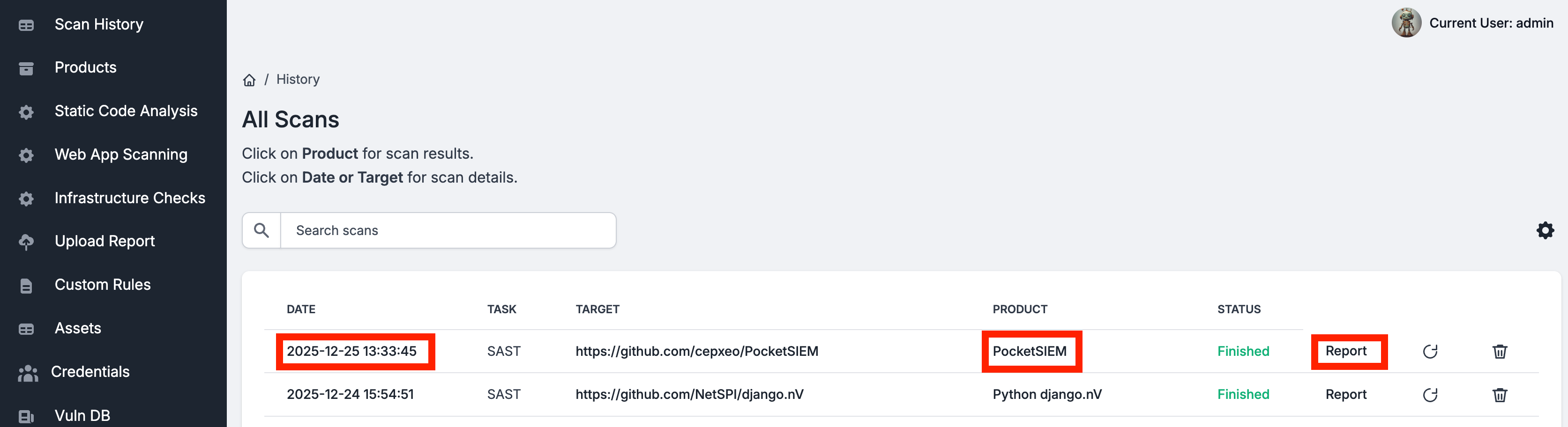Screen dimensions: 1568x427
Task: Open Static Code Analysis section
Action: coord(126,111)
